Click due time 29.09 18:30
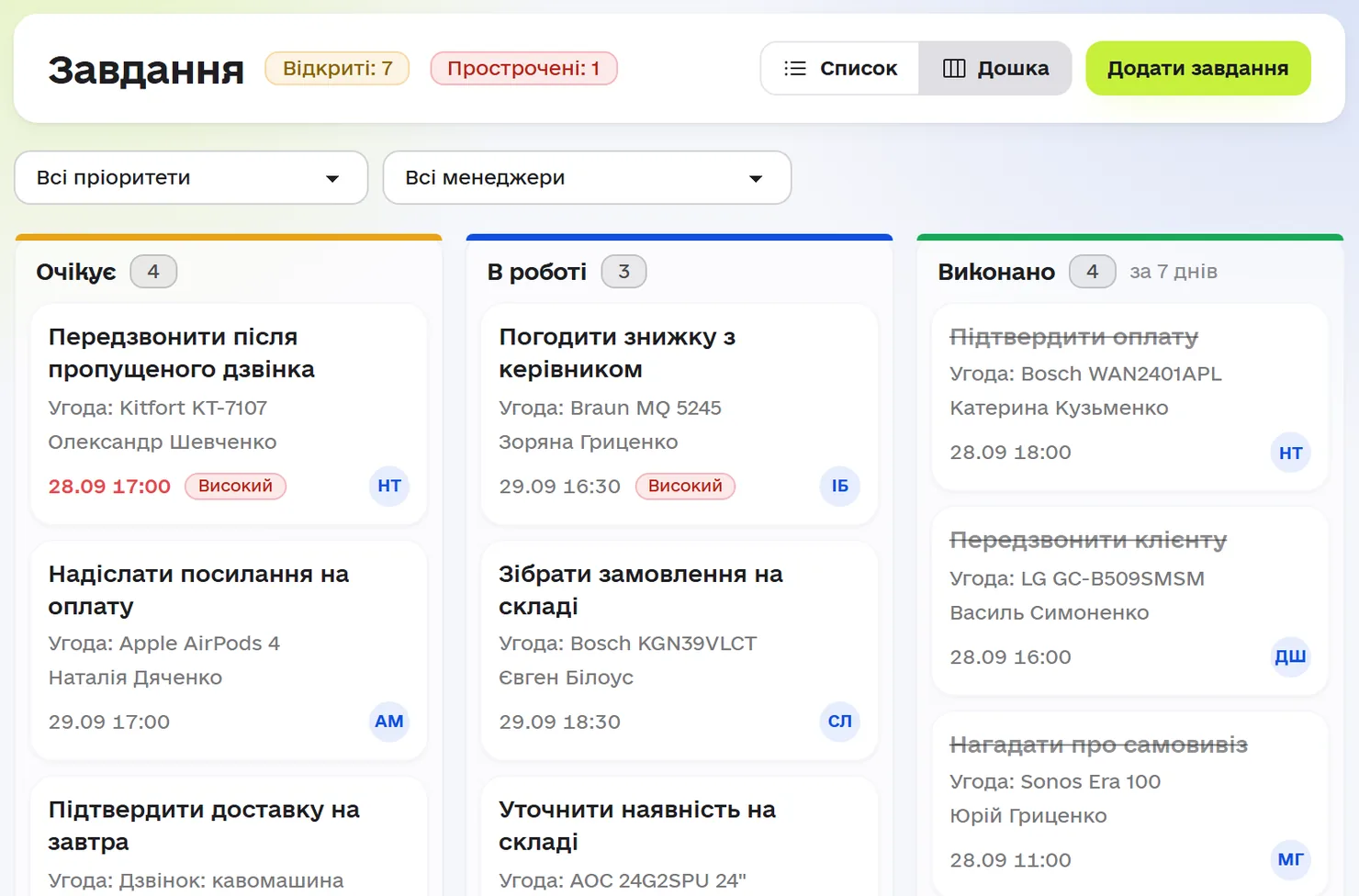 (560, 722)
